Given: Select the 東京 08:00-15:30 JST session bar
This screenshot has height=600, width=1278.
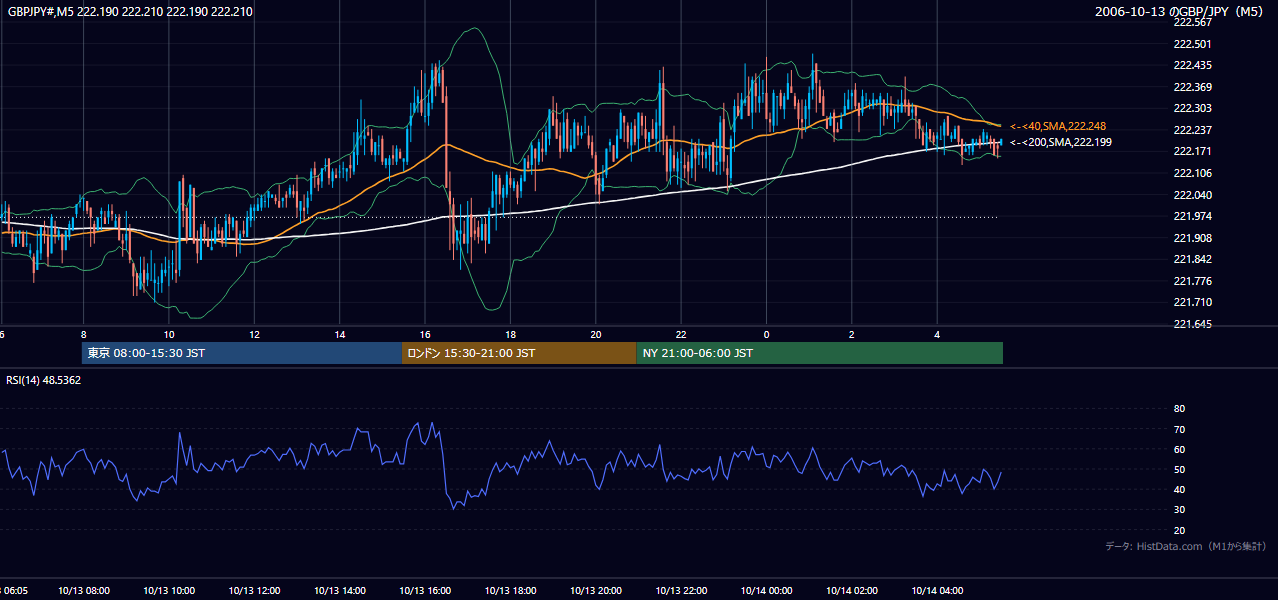Looking at the screenshot, I should (x=241, y=353).
